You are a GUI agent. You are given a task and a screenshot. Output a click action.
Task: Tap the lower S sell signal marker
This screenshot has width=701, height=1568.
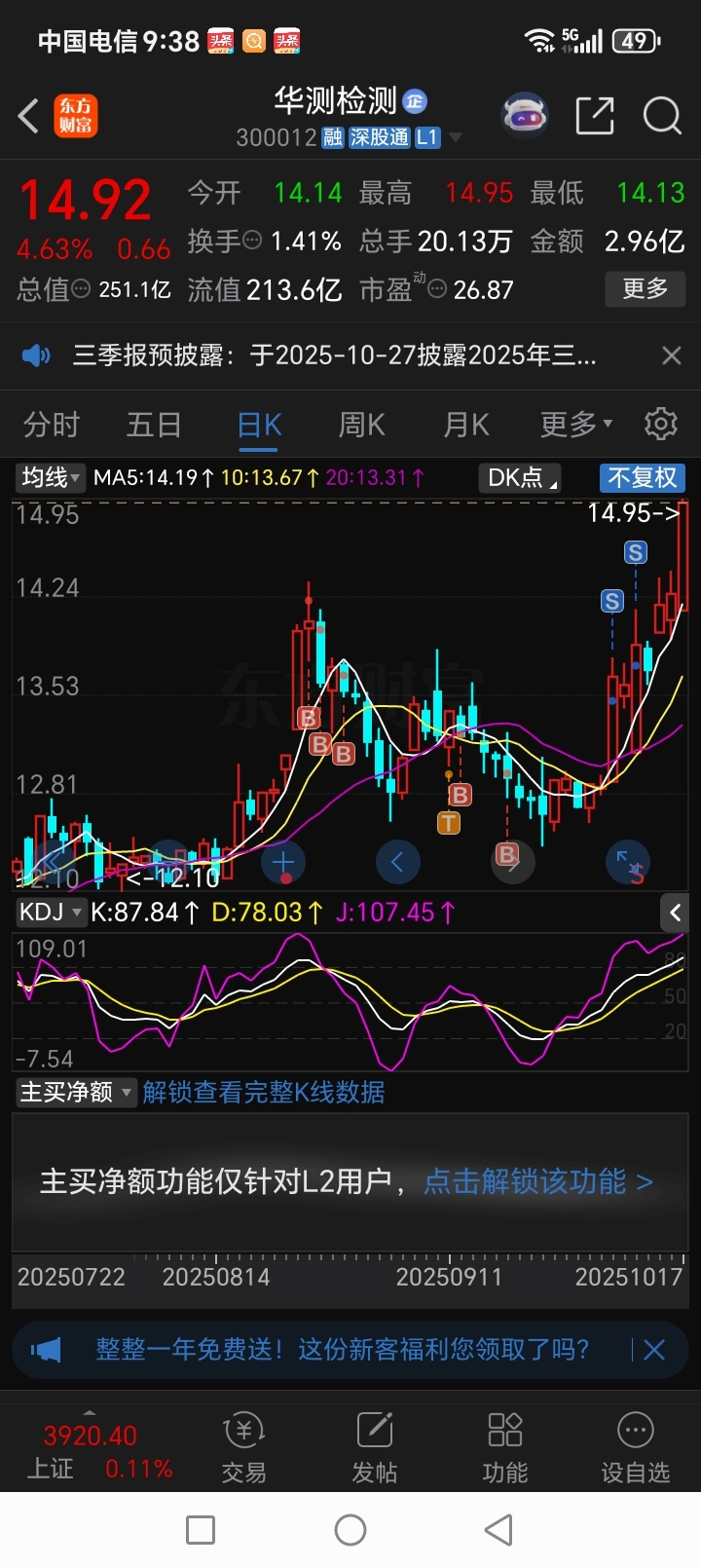pos(612,601)
